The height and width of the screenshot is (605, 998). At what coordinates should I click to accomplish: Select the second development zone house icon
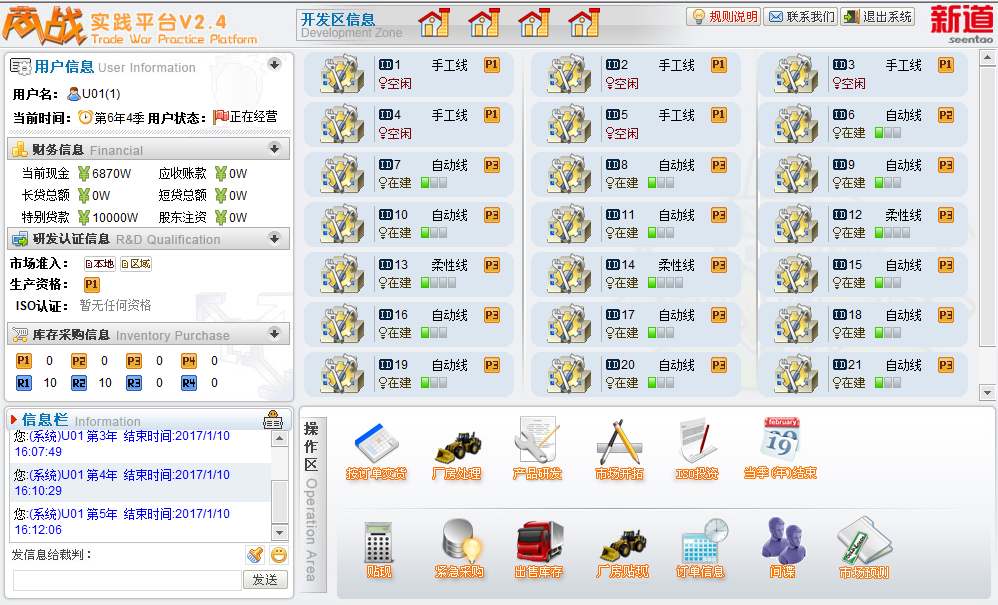click(x=484, y=23)
